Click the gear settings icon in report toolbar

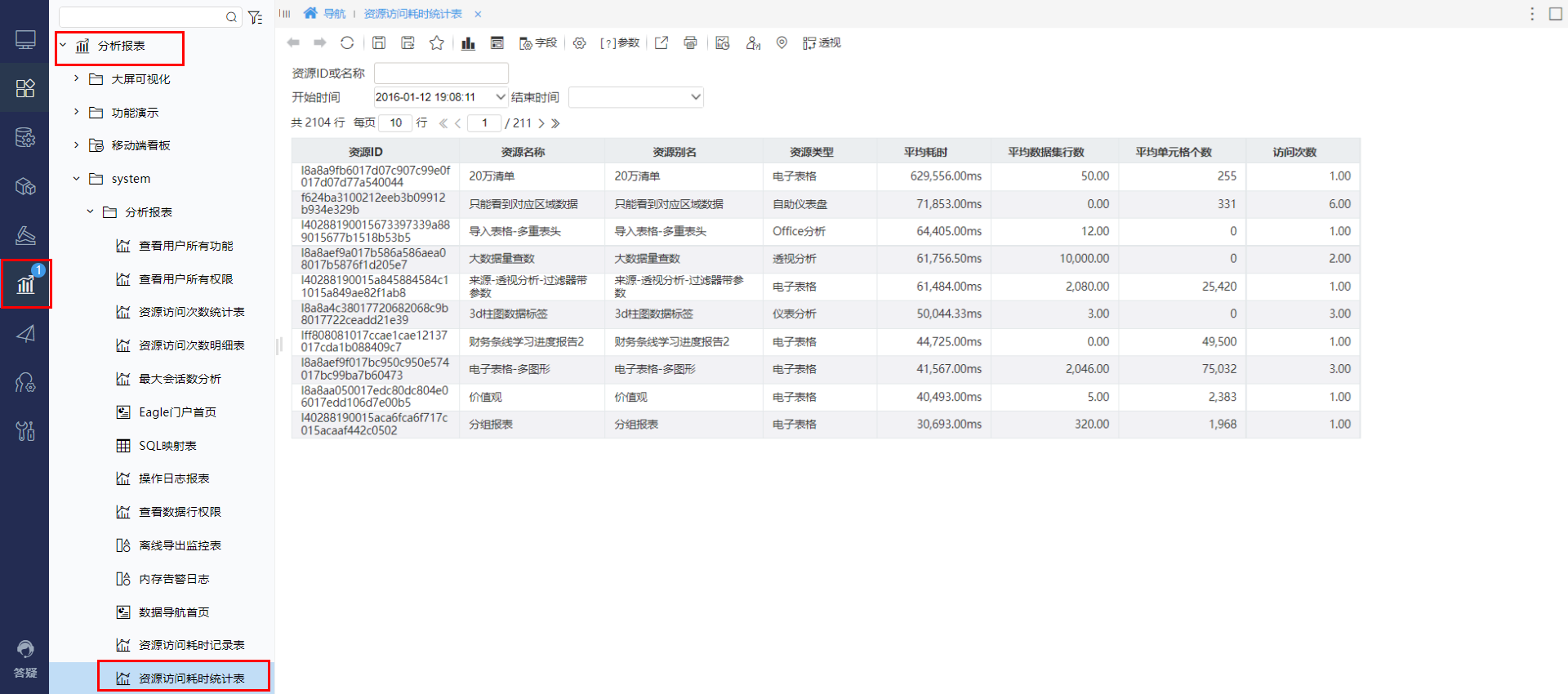coord(579,42)
